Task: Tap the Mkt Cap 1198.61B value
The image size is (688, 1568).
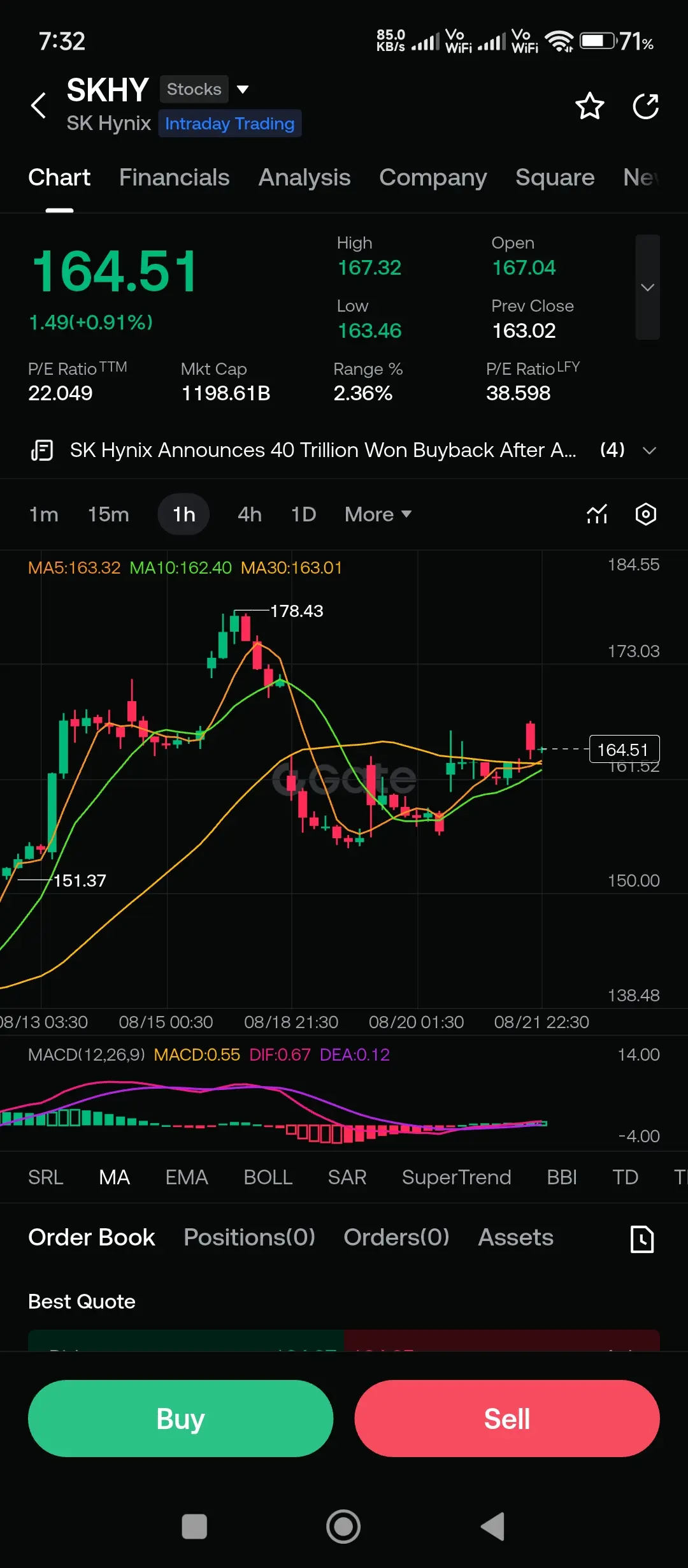Action: [x=226, y=393]
